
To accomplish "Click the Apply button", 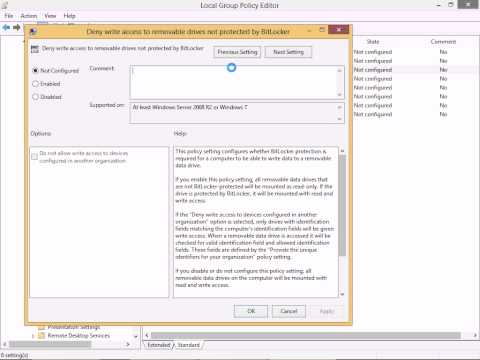I will pos(327,311).
